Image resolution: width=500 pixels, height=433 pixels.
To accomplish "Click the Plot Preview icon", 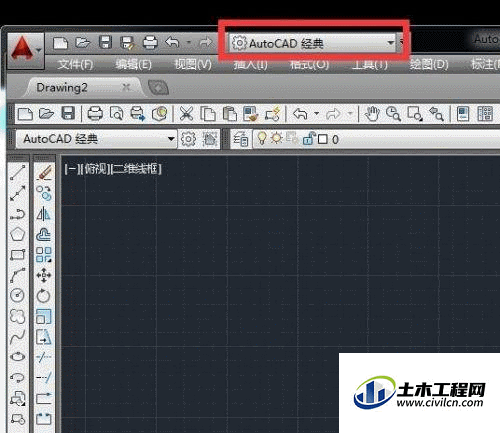I will (116, 113).
